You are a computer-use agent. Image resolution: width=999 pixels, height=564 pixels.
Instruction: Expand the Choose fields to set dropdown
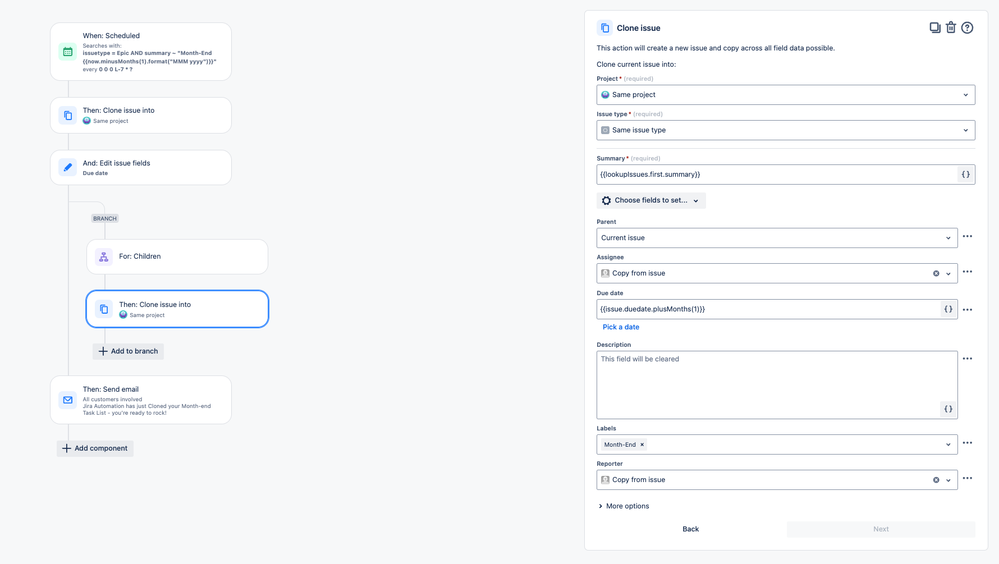[x=650, y=200]
